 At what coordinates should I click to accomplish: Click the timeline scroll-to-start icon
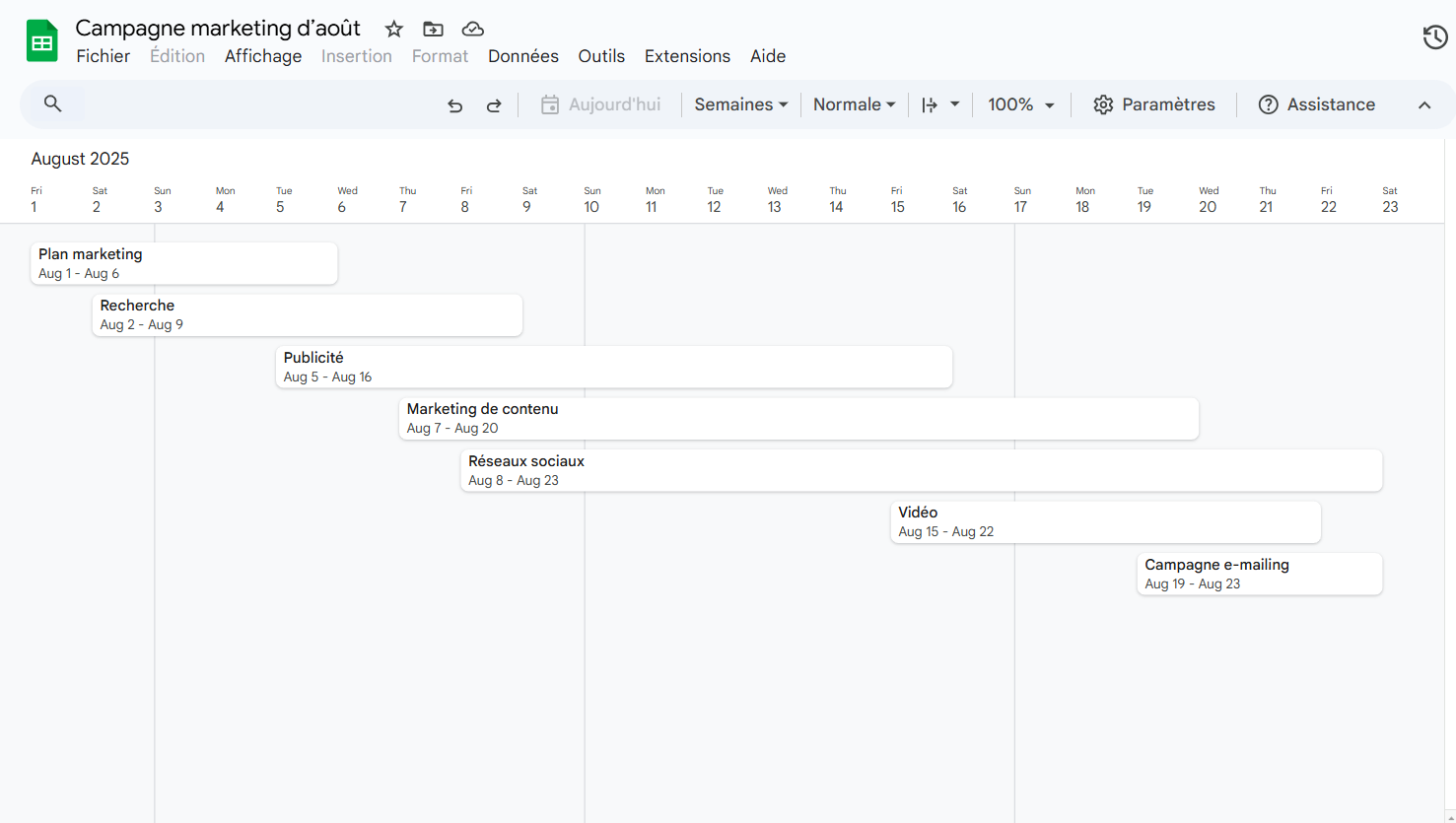click(x=931, y=104)
